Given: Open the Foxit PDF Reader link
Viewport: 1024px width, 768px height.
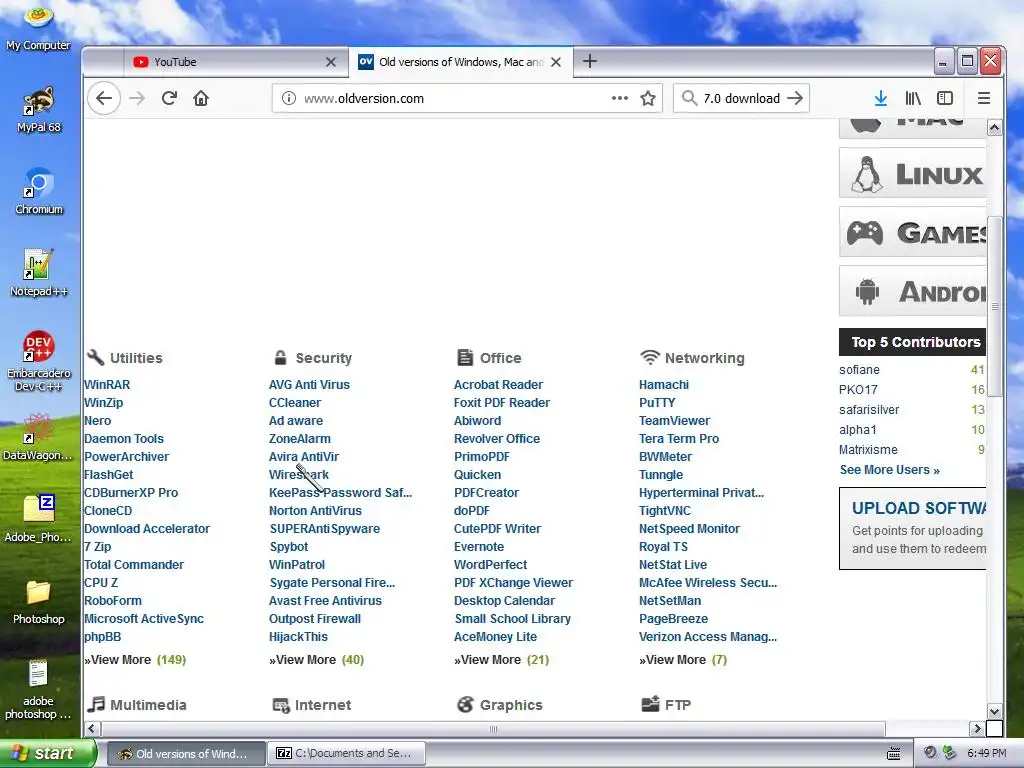Looking at the screenshot, I should [x=502, y=403].
